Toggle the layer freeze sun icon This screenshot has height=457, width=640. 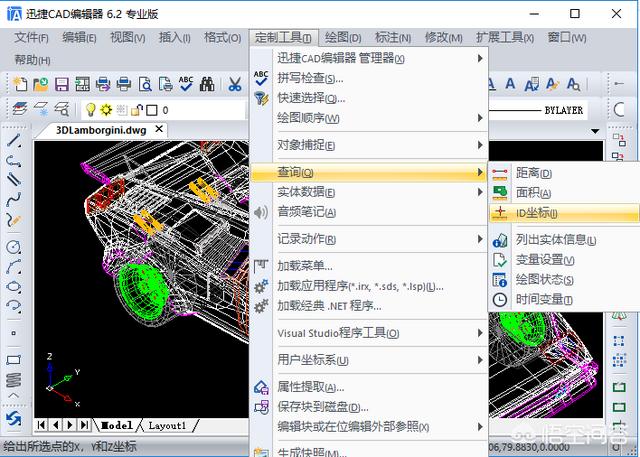click(x=106, y=110)
